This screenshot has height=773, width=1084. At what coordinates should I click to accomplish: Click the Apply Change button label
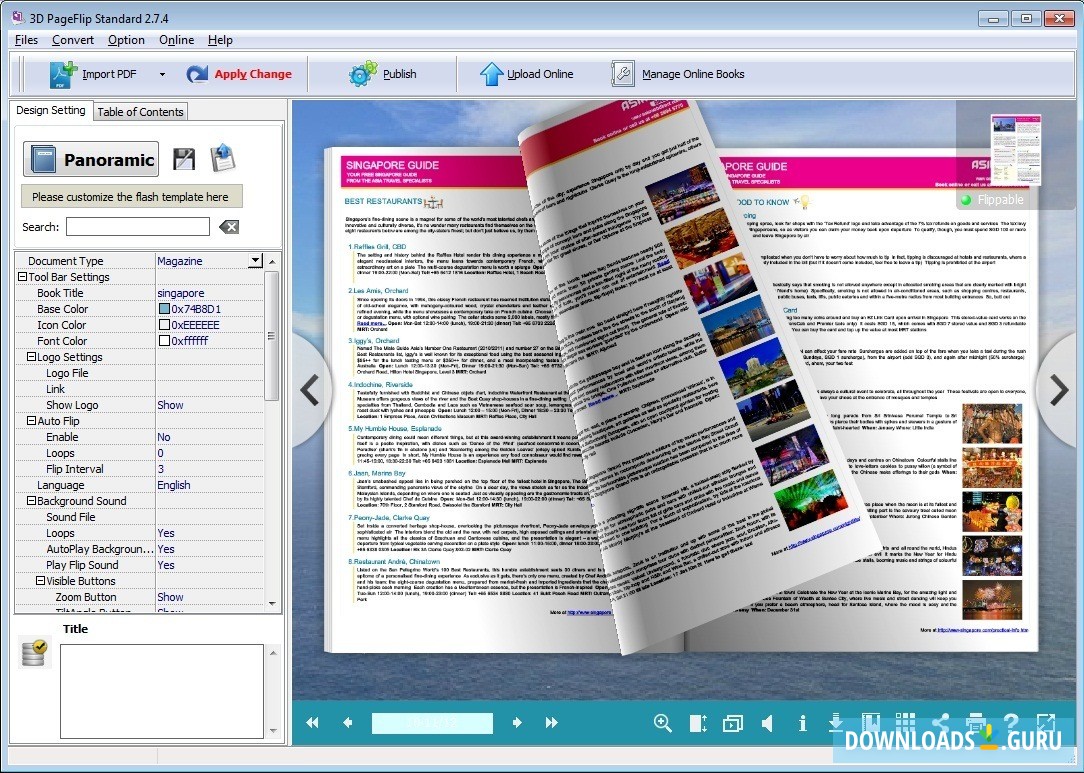pyautogui.click(x=253, y=74)
